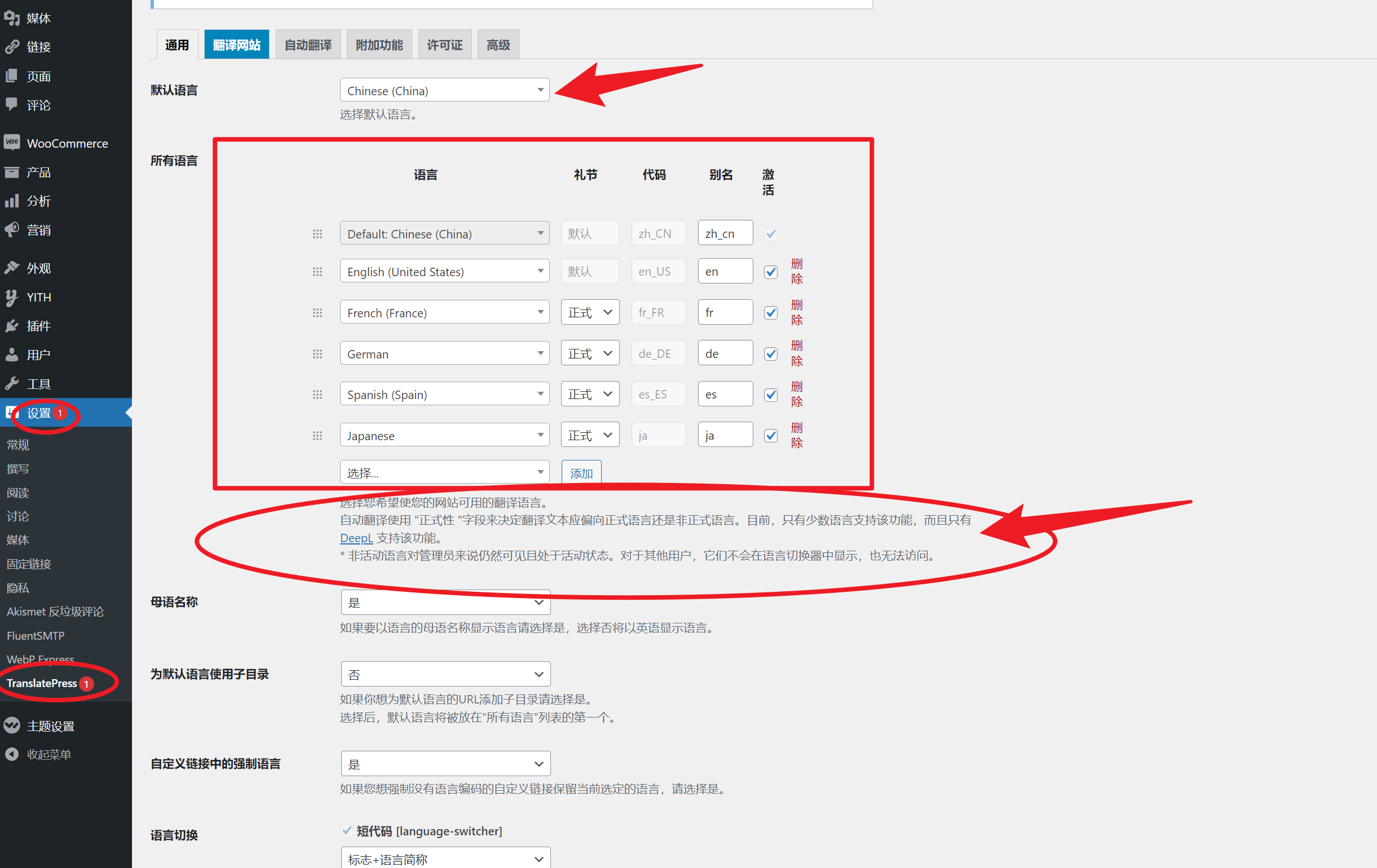Grab the drag handle beside Japanese row

[318, 435]
